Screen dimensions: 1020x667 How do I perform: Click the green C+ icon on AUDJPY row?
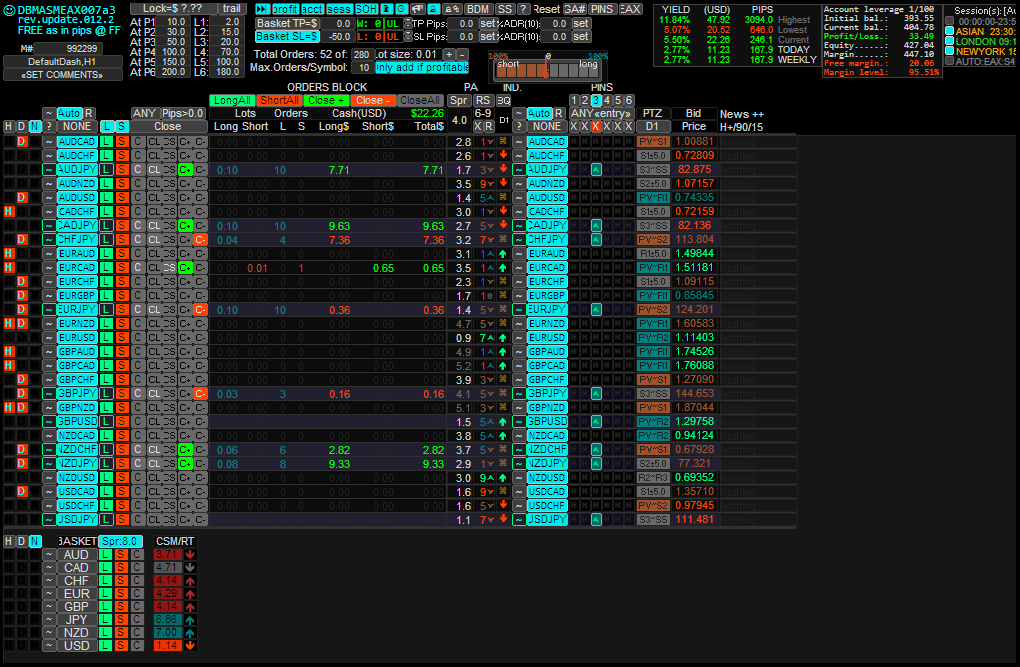(185, 170)
